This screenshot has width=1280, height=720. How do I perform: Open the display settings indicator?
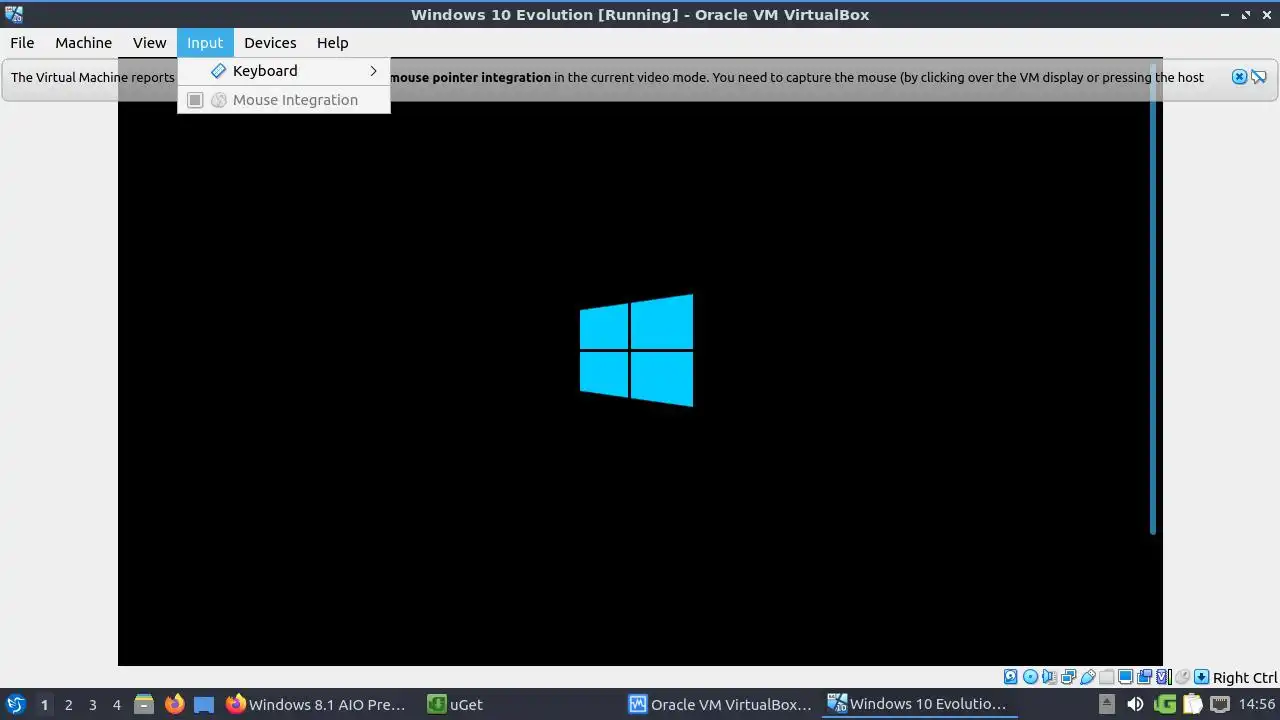pos(1125,677)
